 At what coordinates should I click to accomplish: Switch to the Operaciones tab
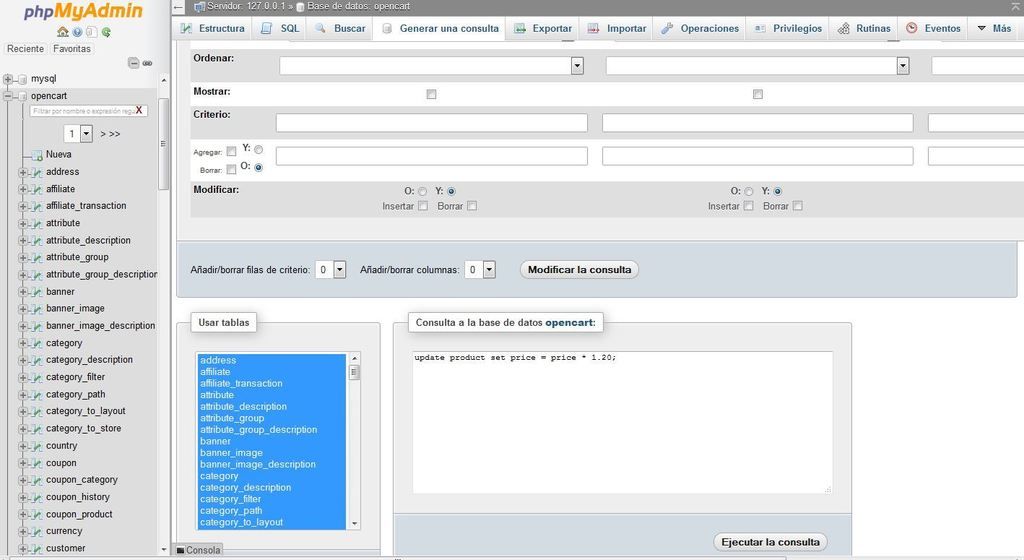click(700, 28)
